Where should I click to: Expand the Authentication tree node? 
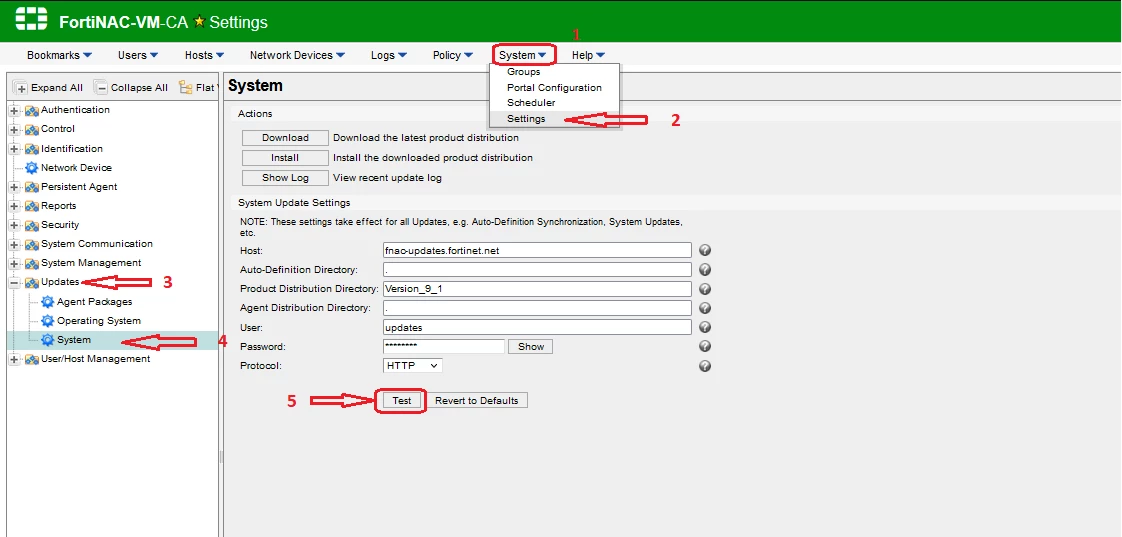(14, 110)
